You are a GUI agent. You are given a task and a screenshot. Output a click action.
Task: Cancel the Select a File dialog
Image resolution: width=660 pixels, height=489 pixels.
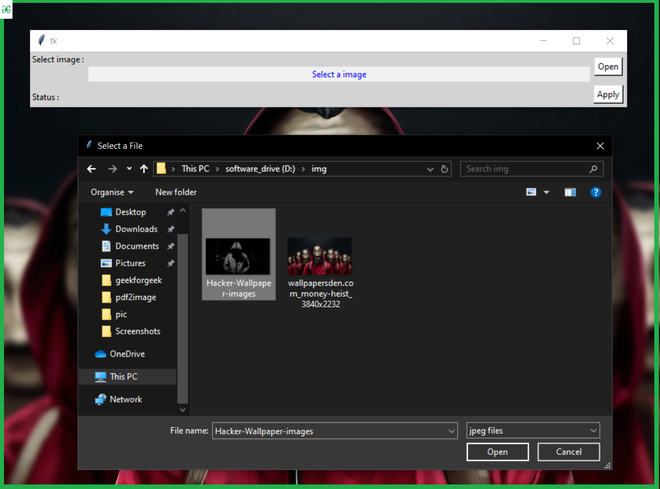click(569, 452)
